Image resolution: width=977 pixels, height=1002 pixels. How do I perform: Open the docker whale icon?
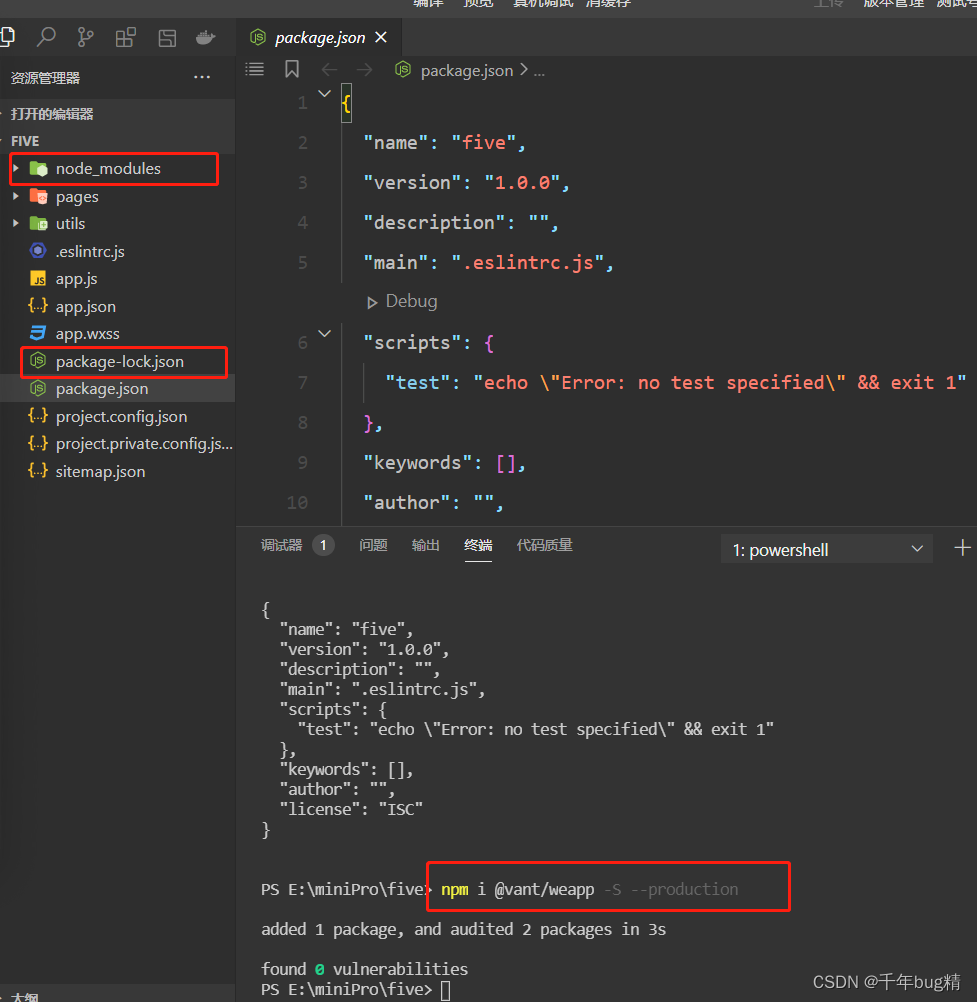coord(206,37)
